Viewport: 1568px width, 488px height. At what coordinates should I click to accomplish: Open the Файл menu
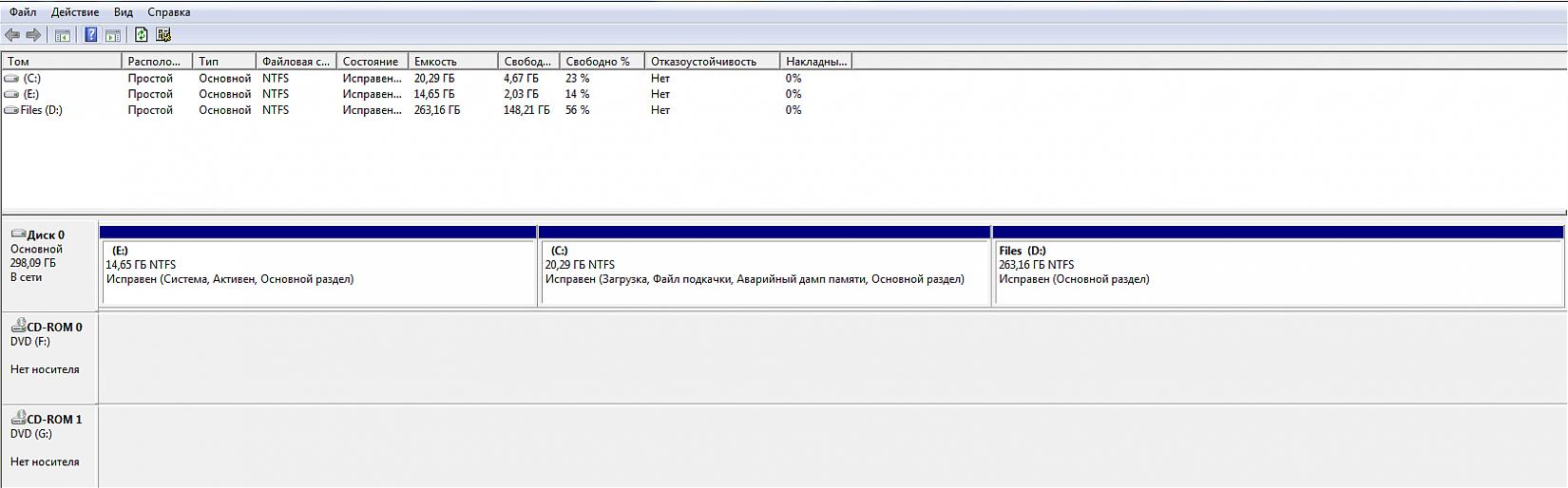(x=23, y=12)
